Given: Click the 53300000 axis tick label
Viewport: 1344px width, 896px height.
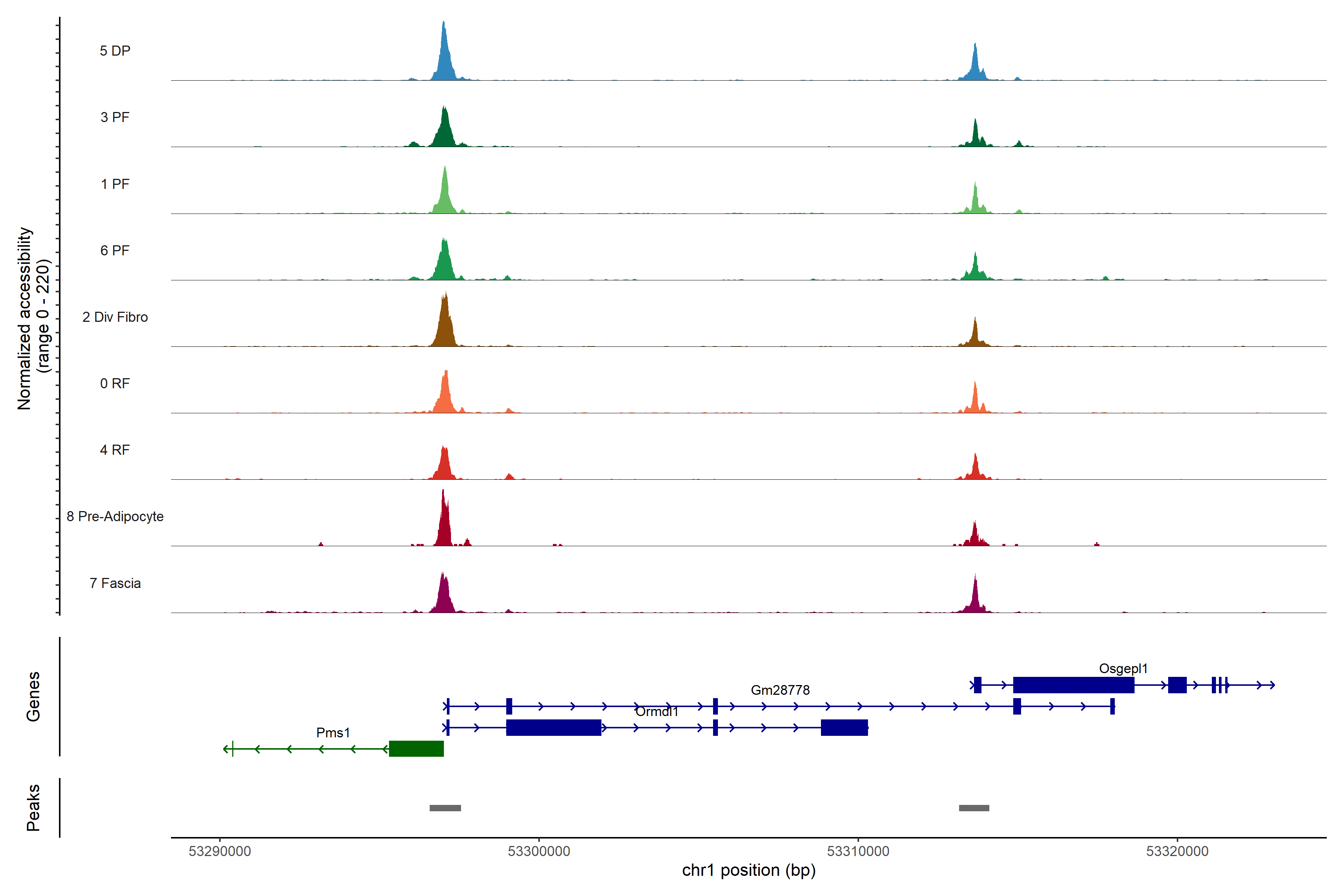Looking at the screenshot, I should point(539,852).
